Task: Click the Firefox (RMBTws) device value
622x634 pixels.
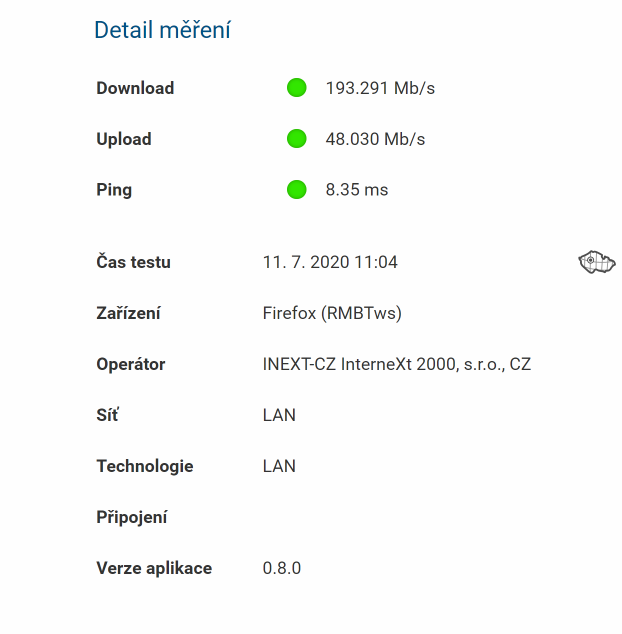Action: click(332, 313)
